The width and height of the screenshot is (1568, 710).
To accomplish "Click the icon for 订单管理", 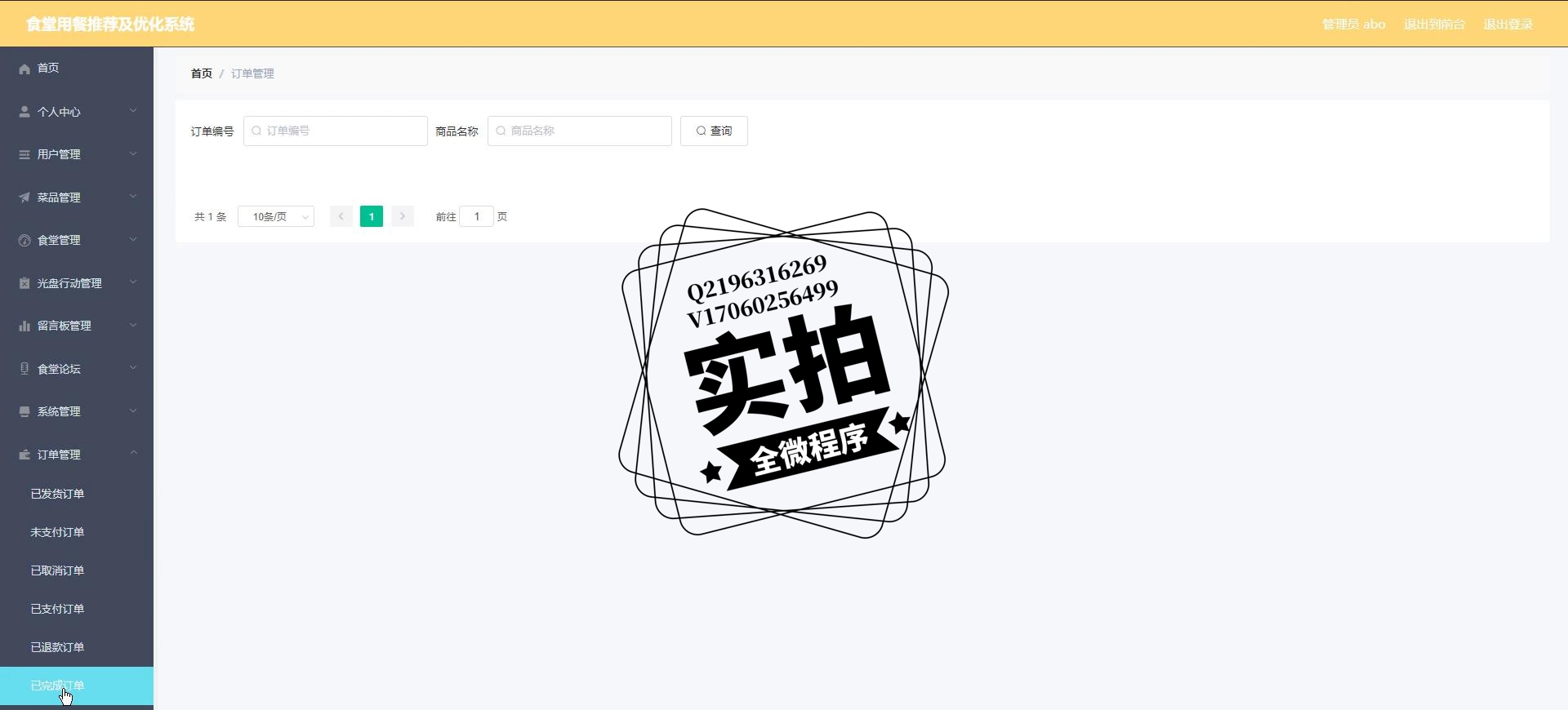I will tap(24, 455).
